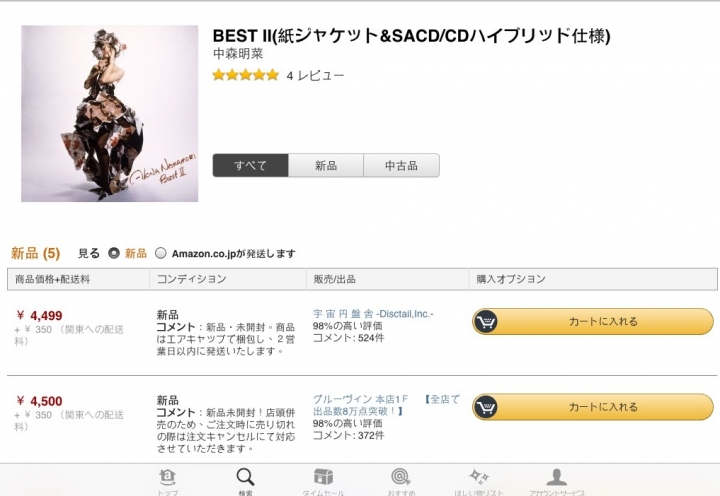Tap the search magnifier icon
720x496 pixels.
pyautogui.click(x=245, y=477)
